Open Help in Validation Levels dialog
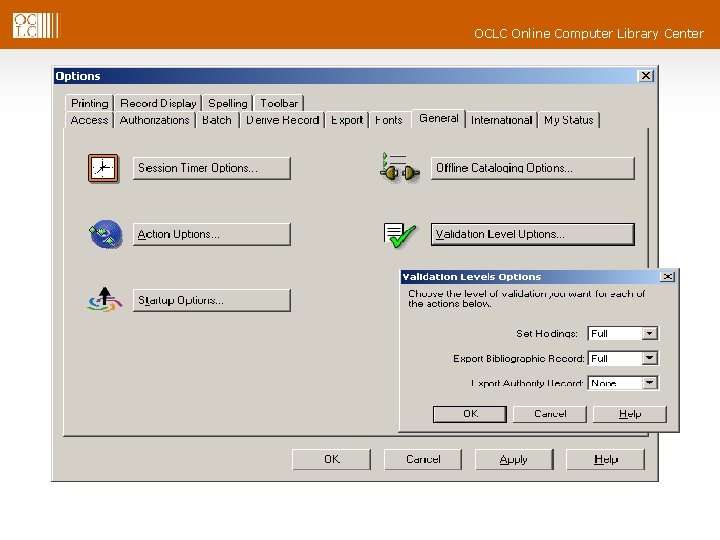This screenshot has width=720, height=540. pyautogui.click(x=630, y=414)
